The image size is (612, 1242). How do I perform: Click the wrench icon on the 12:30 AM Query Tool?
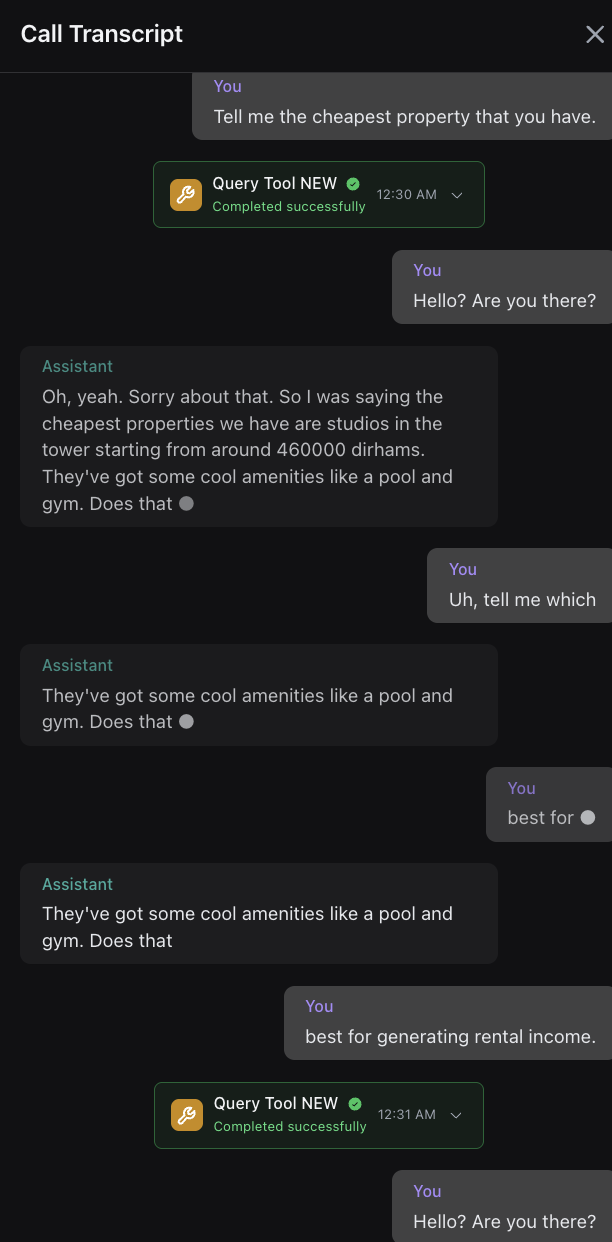tap(186, 195)
